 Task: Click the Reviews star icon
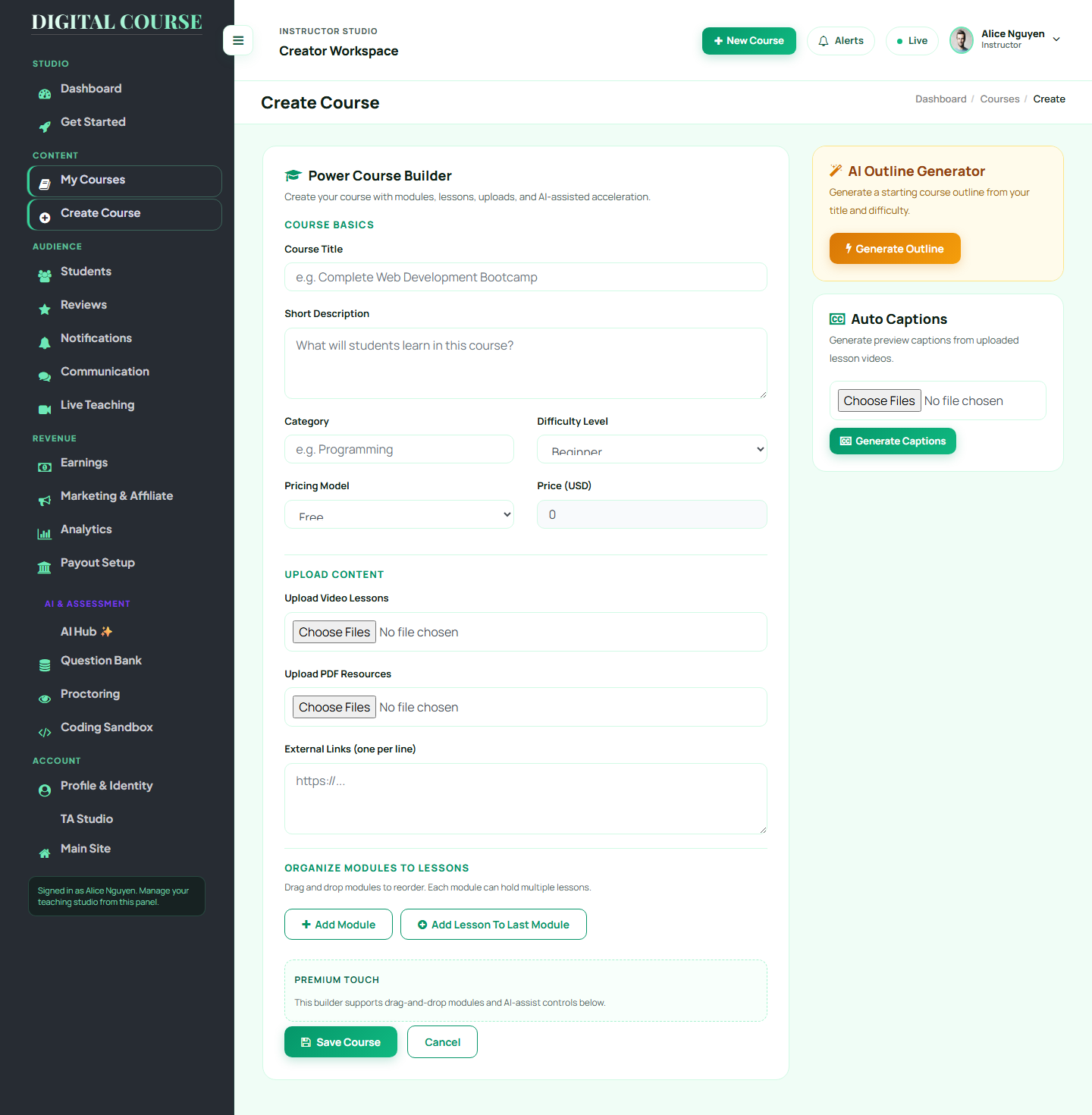click(45, 309)
